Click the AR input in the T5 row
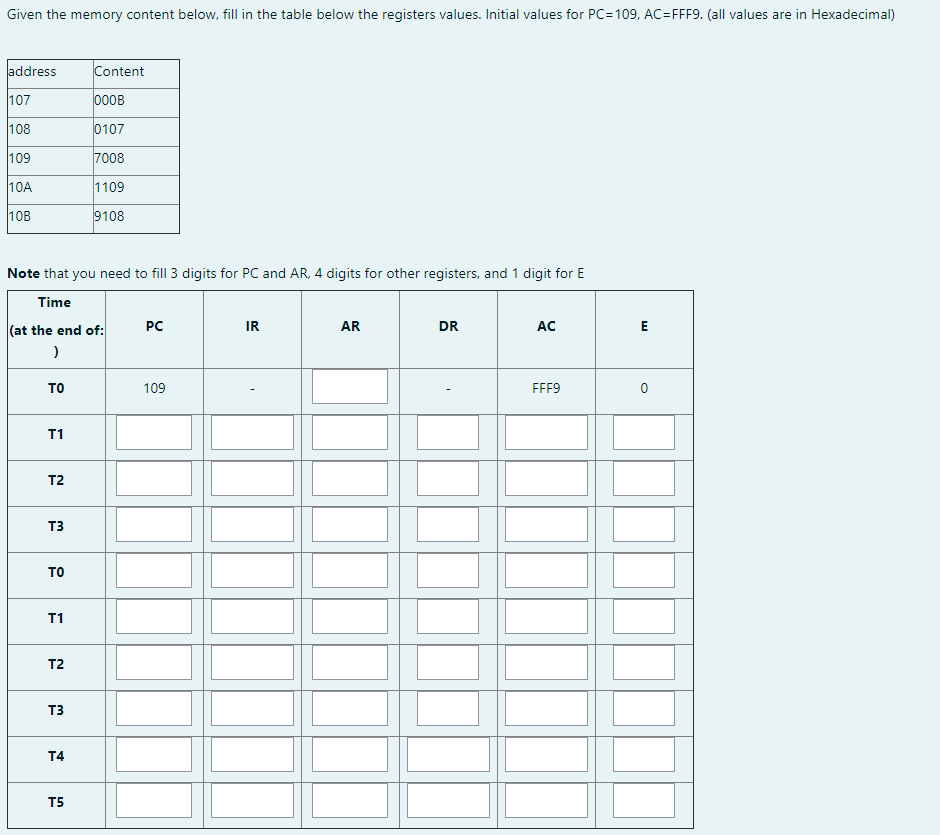The image size is (940, 835). pyautogui.click(x=350, y=800)
